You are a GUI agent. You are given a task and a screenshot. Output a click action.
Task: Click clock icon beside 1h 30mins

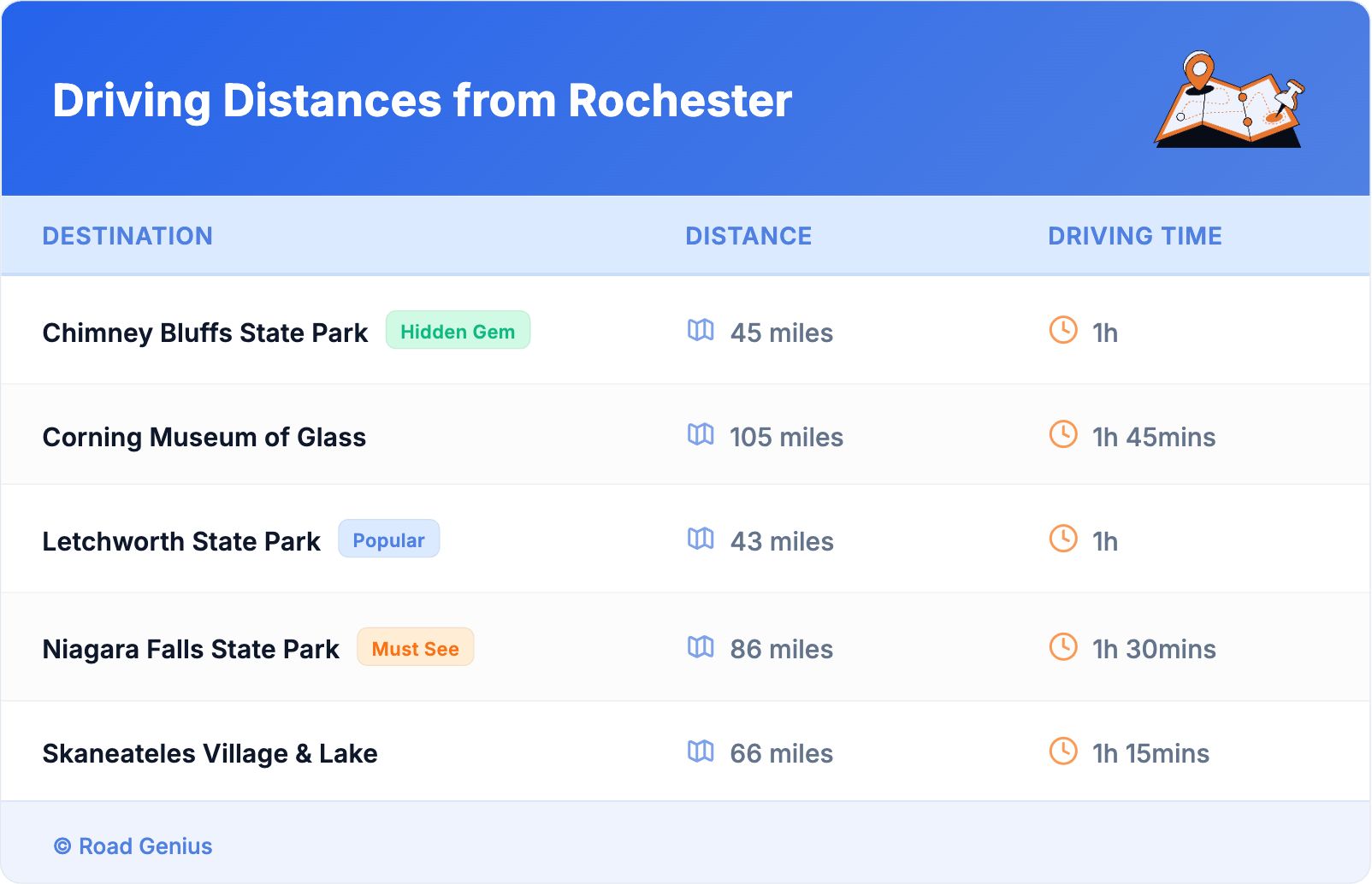click(x=1063, y=646)
